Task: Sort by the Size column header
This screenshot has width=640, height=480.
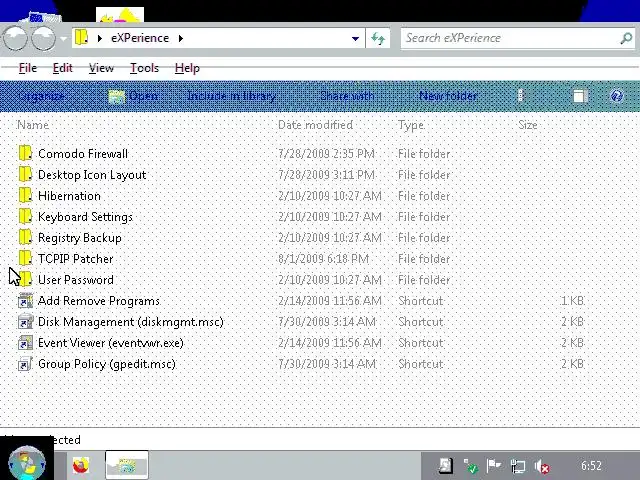Action: [x=527, y=125]
